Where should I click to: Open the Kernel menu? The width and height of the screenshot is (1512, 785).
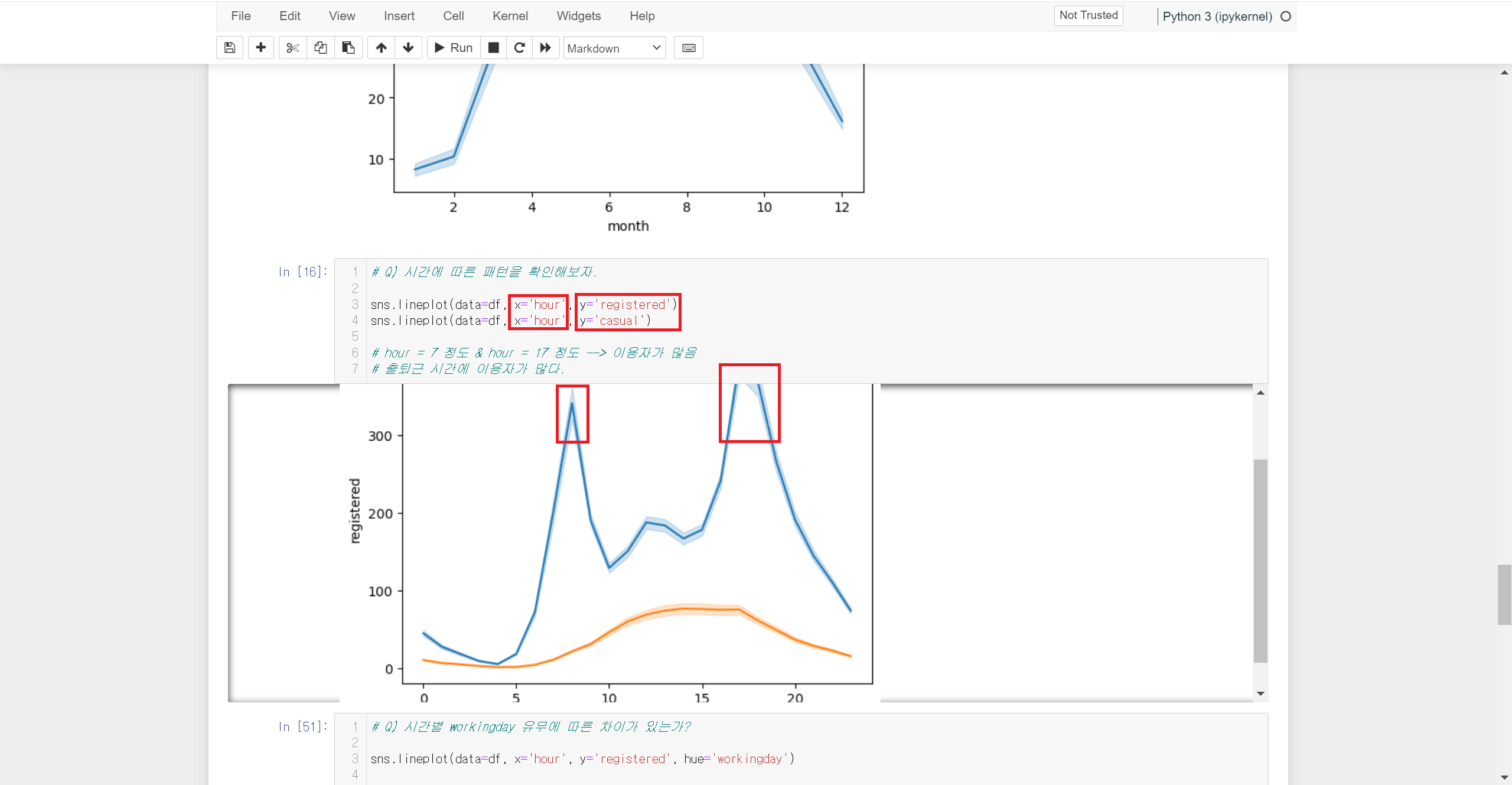pyautogui.click(x=510, y=16)
